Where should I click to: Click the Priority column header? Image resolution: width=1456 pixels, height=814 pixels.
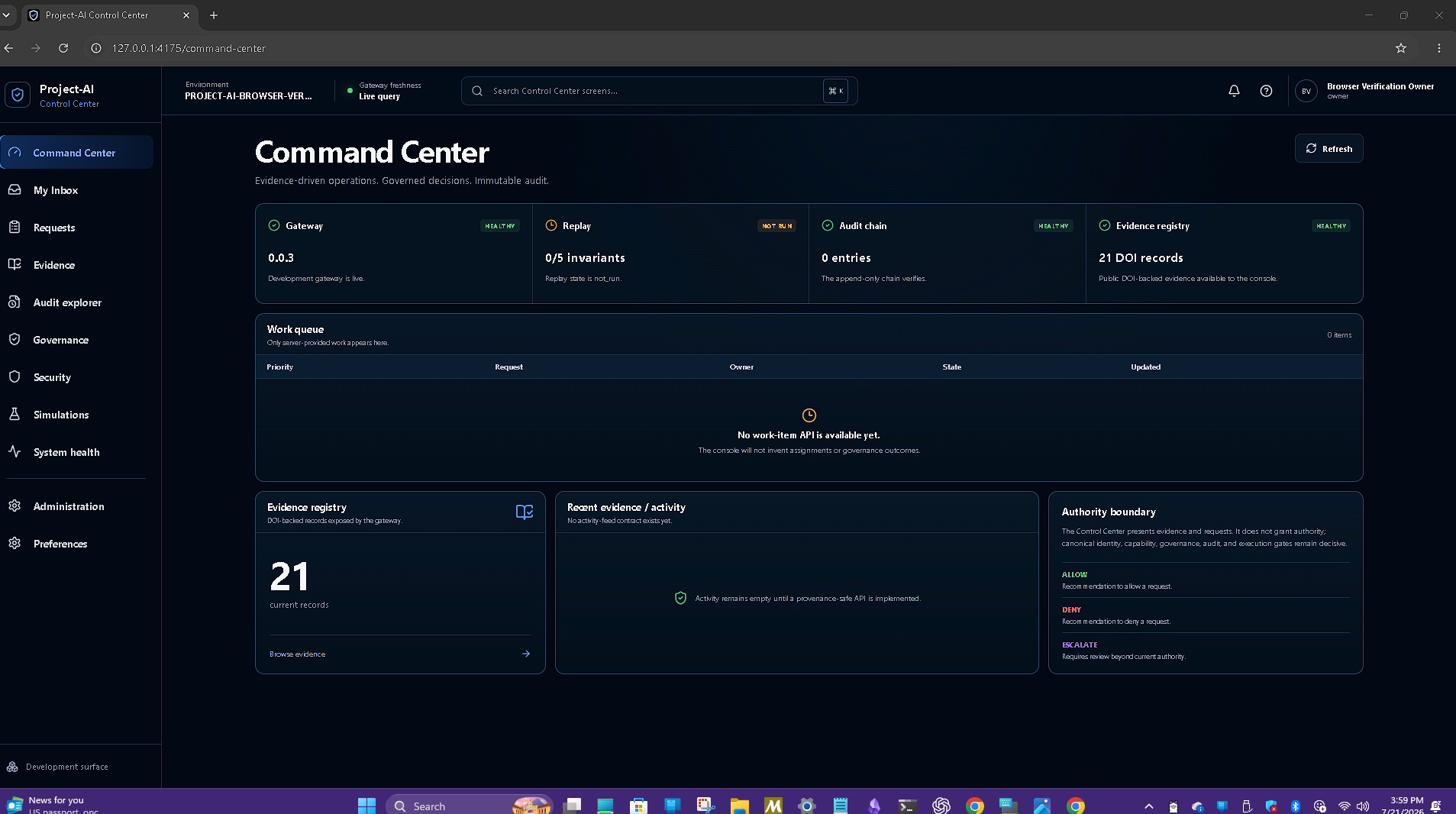[280, 367]
